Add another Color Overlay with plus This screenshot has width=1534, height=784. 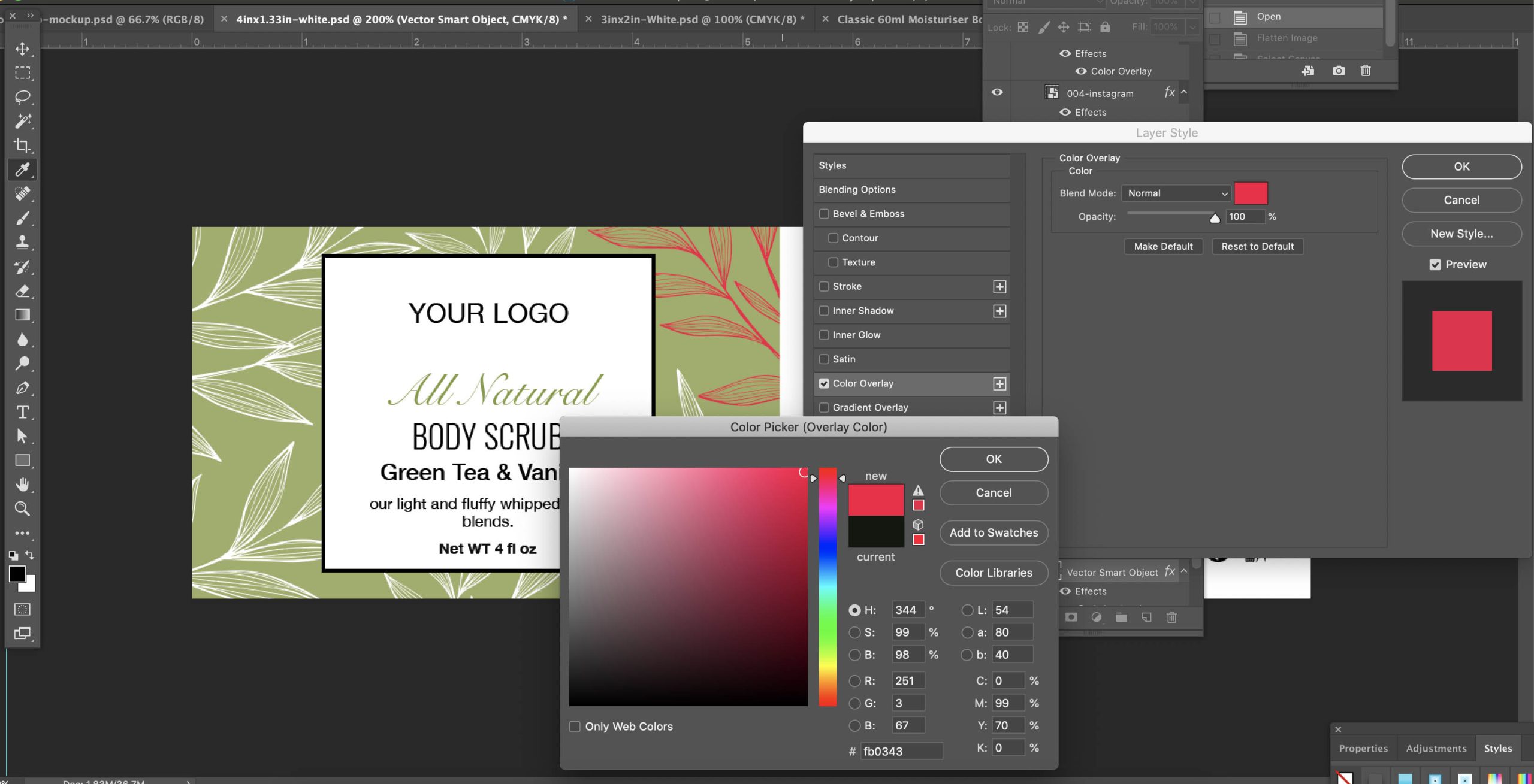[999, 384]
